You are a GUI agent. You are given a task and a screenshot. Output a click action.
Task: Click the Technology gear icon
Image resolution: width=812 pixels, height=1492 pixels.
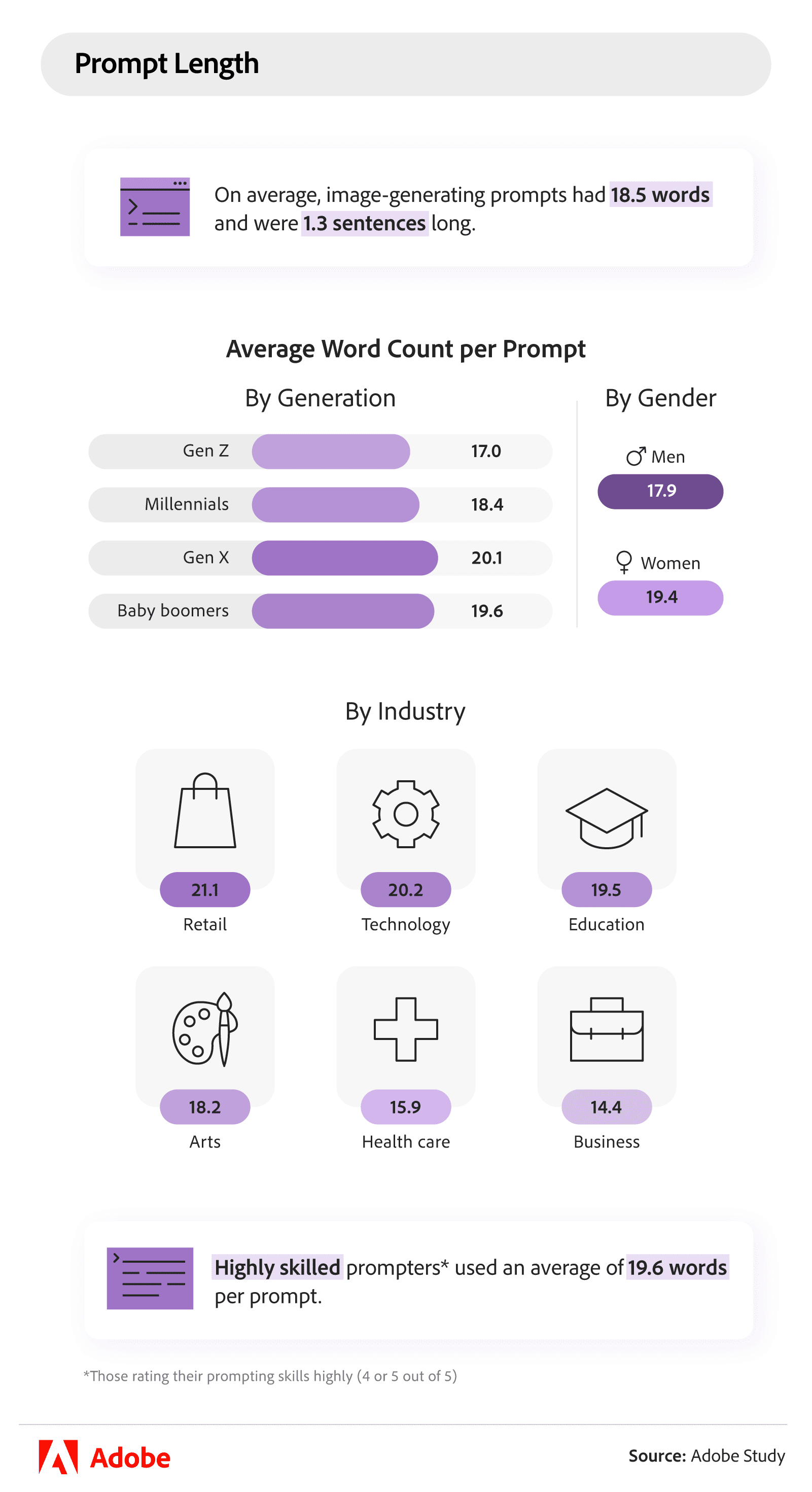[405, 814]
